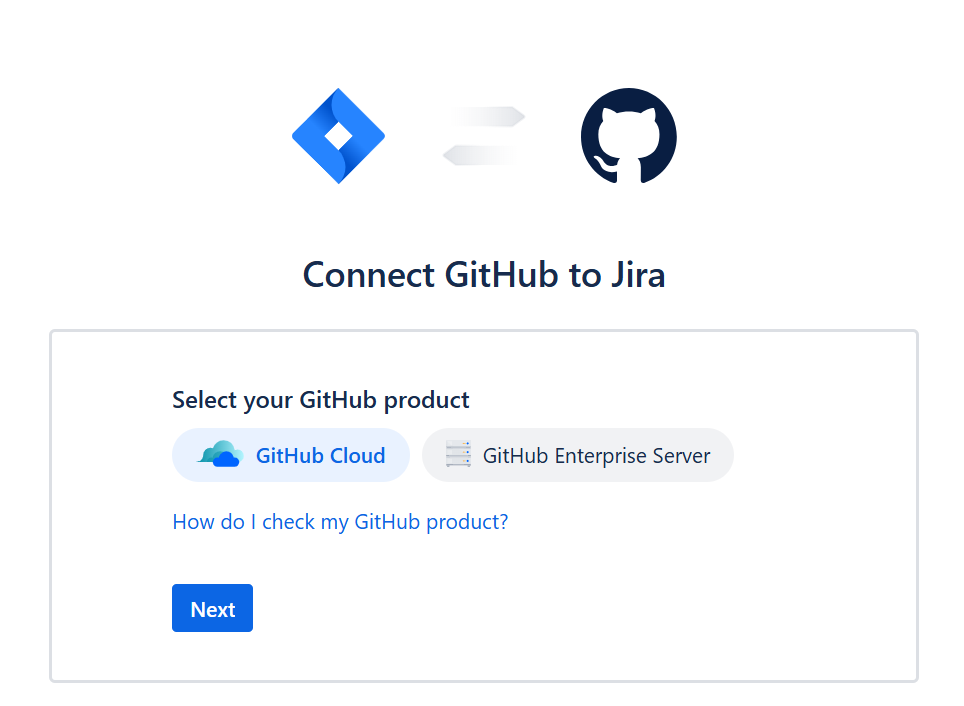The image size is (964, 706).
Task: Open 'How do I check my GitHub product?' link
Action: (x=340, y=522)
